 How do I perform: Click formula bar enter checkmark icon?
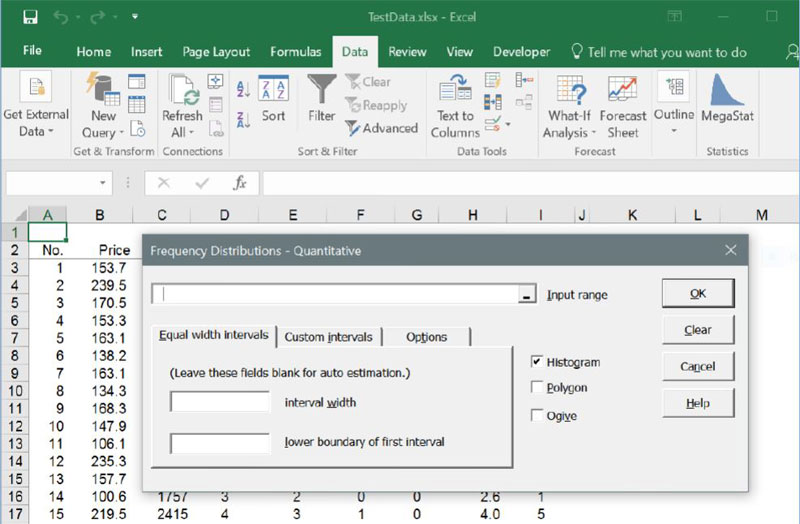click(202, 183)
